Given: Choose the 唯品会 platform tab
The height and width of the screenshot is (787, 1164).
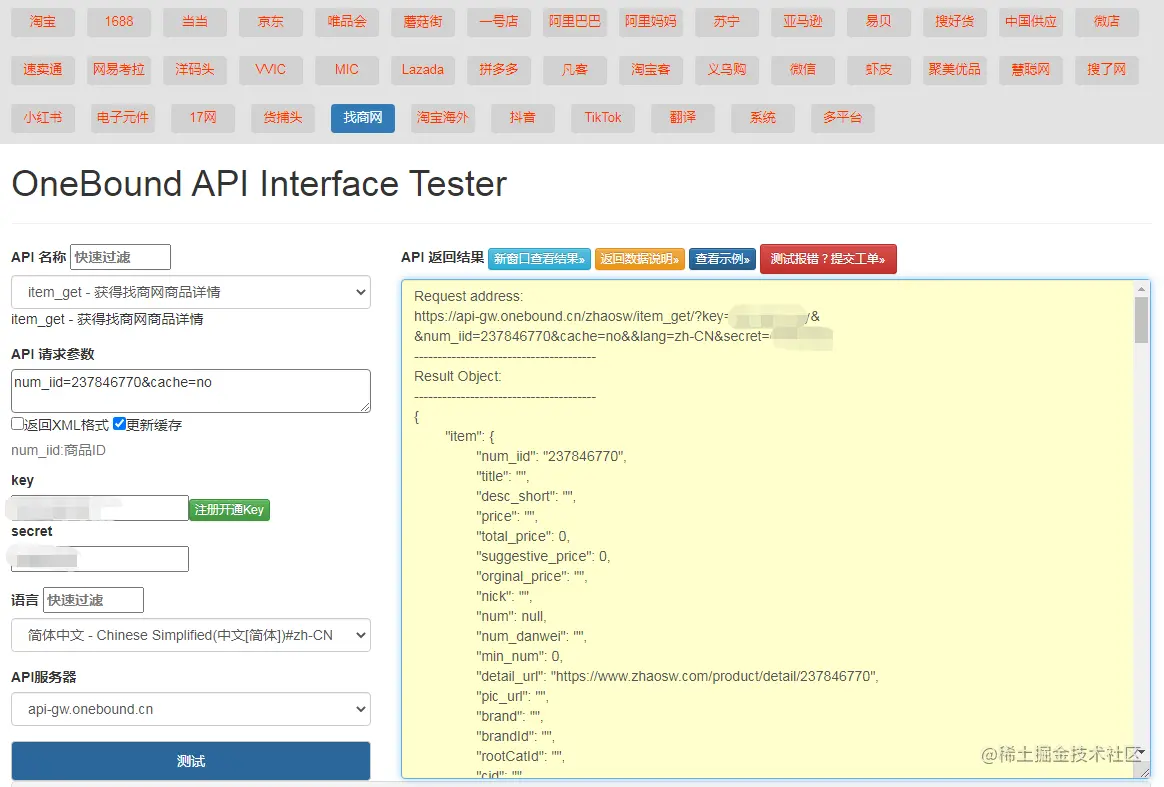Looking at the screenshot, I should (x=347, y=22).
